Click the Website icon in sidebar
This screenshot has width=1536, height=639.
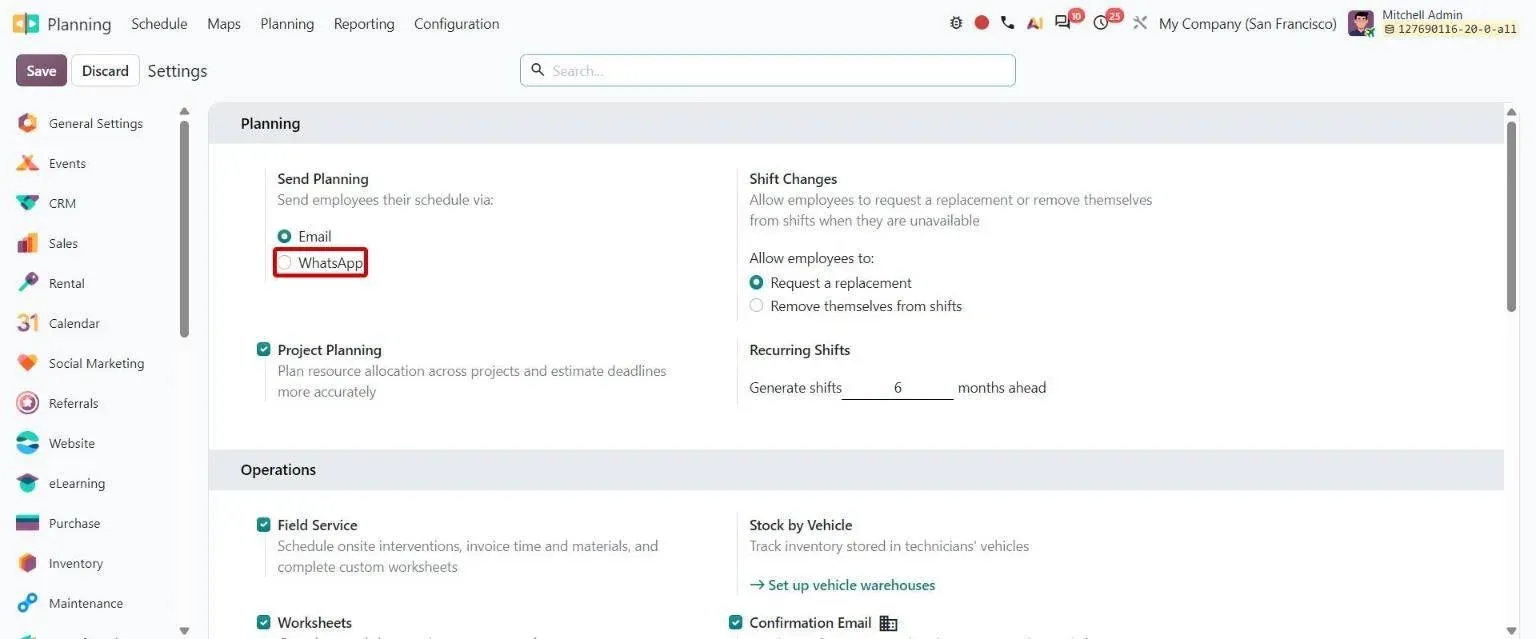[x=28, y=443]
